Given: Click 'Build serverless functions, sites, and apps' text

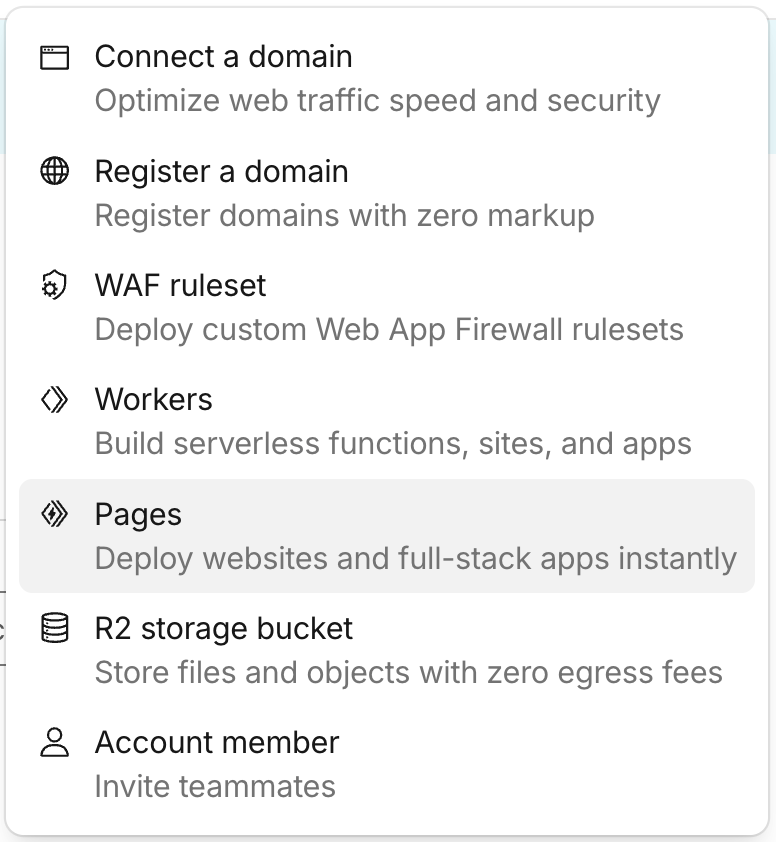Looking at the screenshot, I should click(x=392, y=443).
